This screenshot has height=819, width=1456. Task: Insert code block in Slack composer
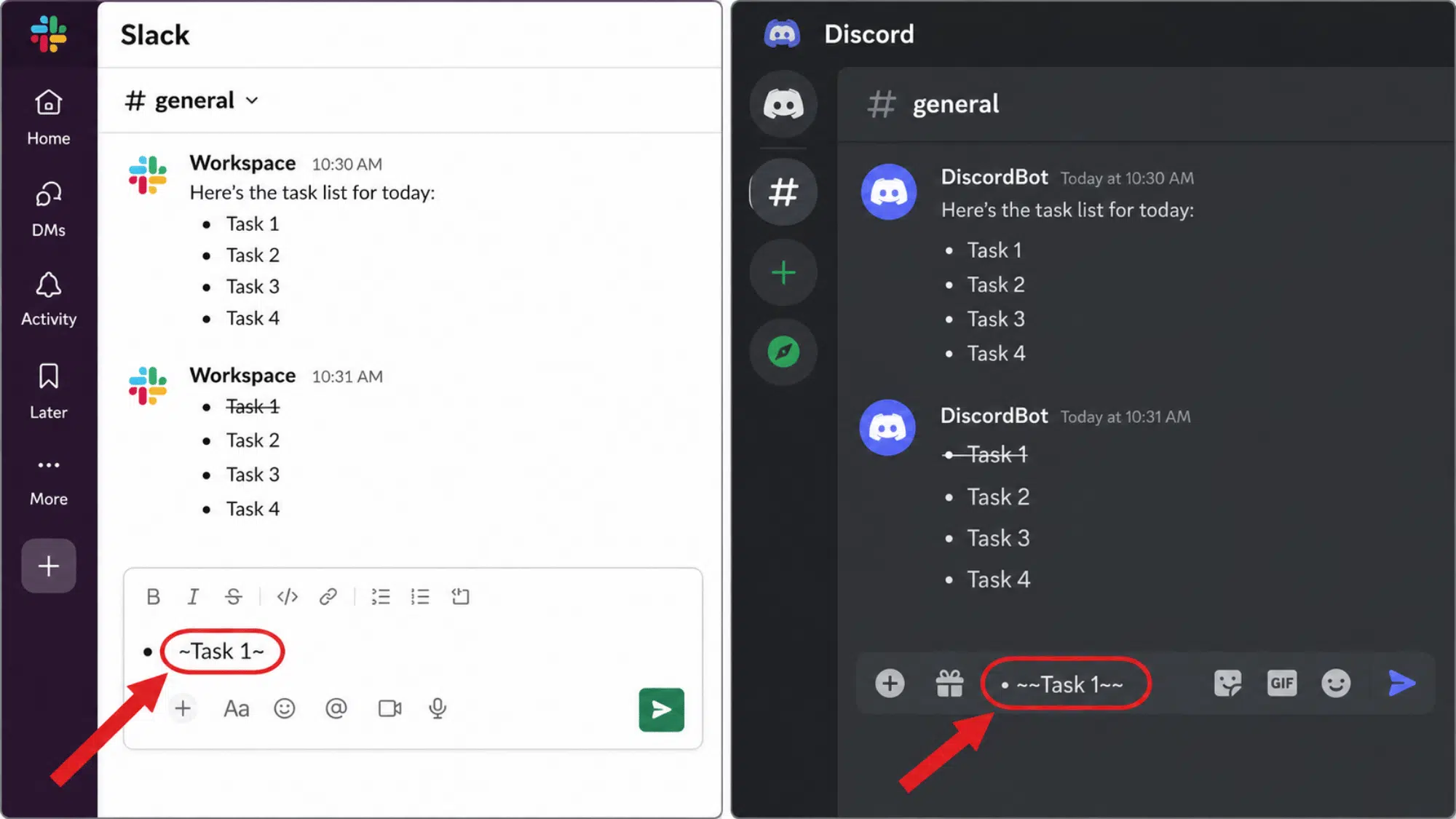(x=460, y=597)
